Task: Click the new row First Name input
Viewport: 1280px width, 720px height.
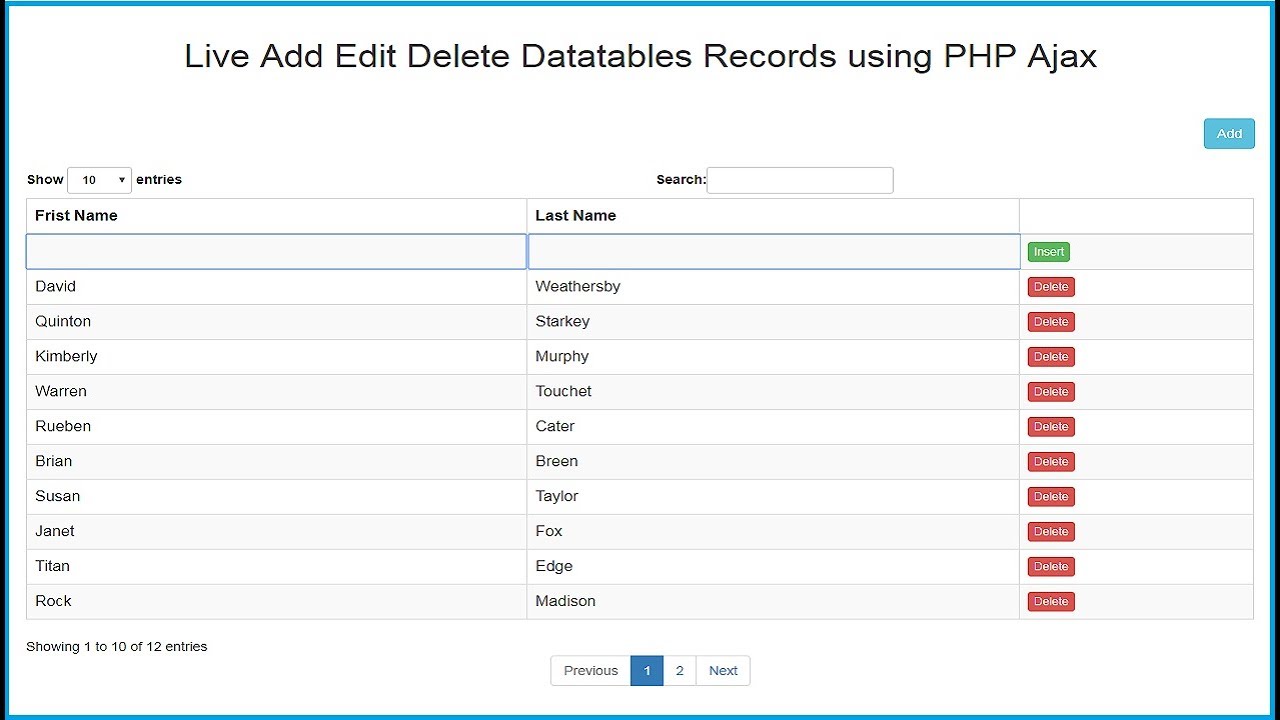Action: [x=276, y=252]
